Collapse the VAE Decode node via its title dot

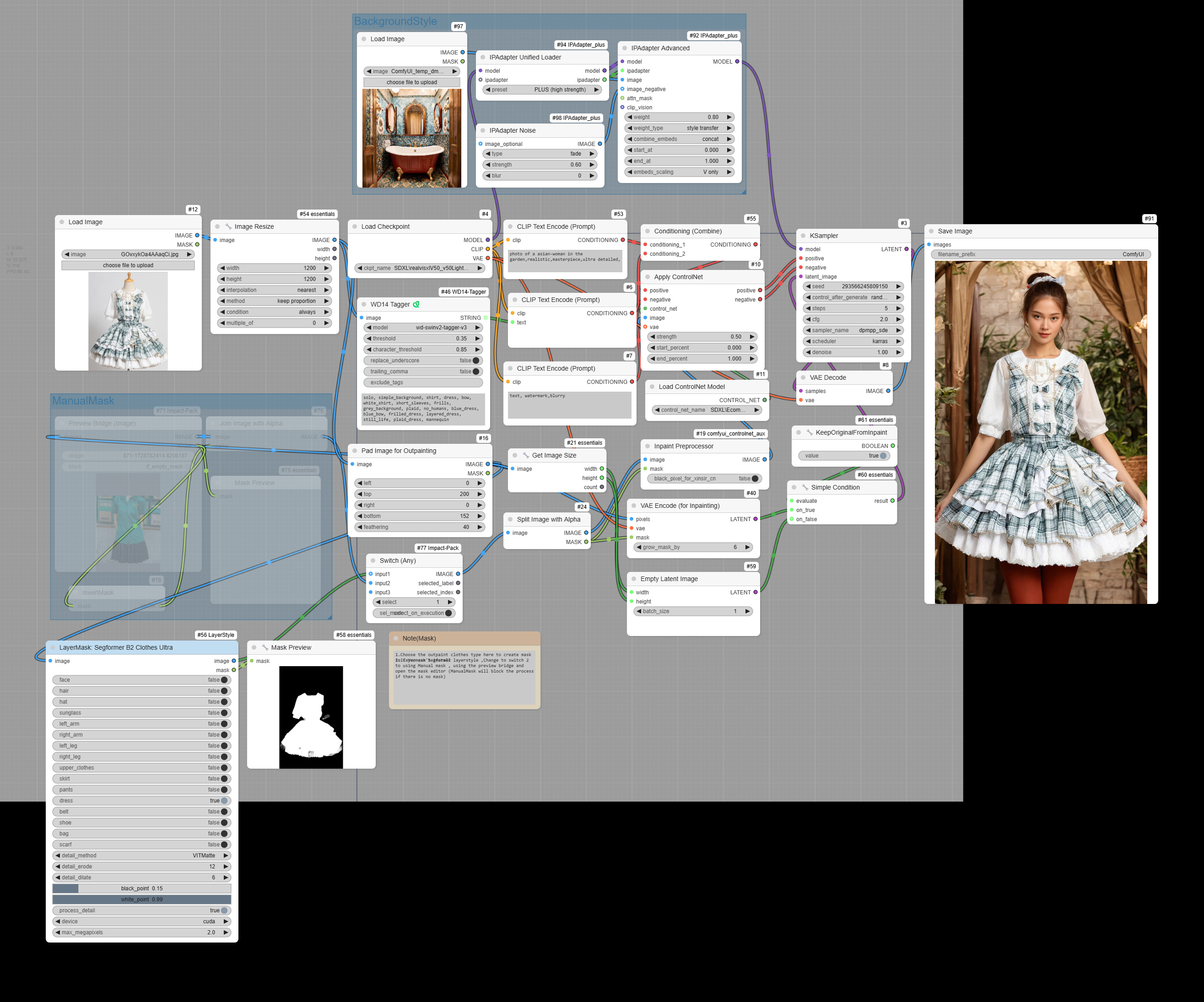click(803, 378)
